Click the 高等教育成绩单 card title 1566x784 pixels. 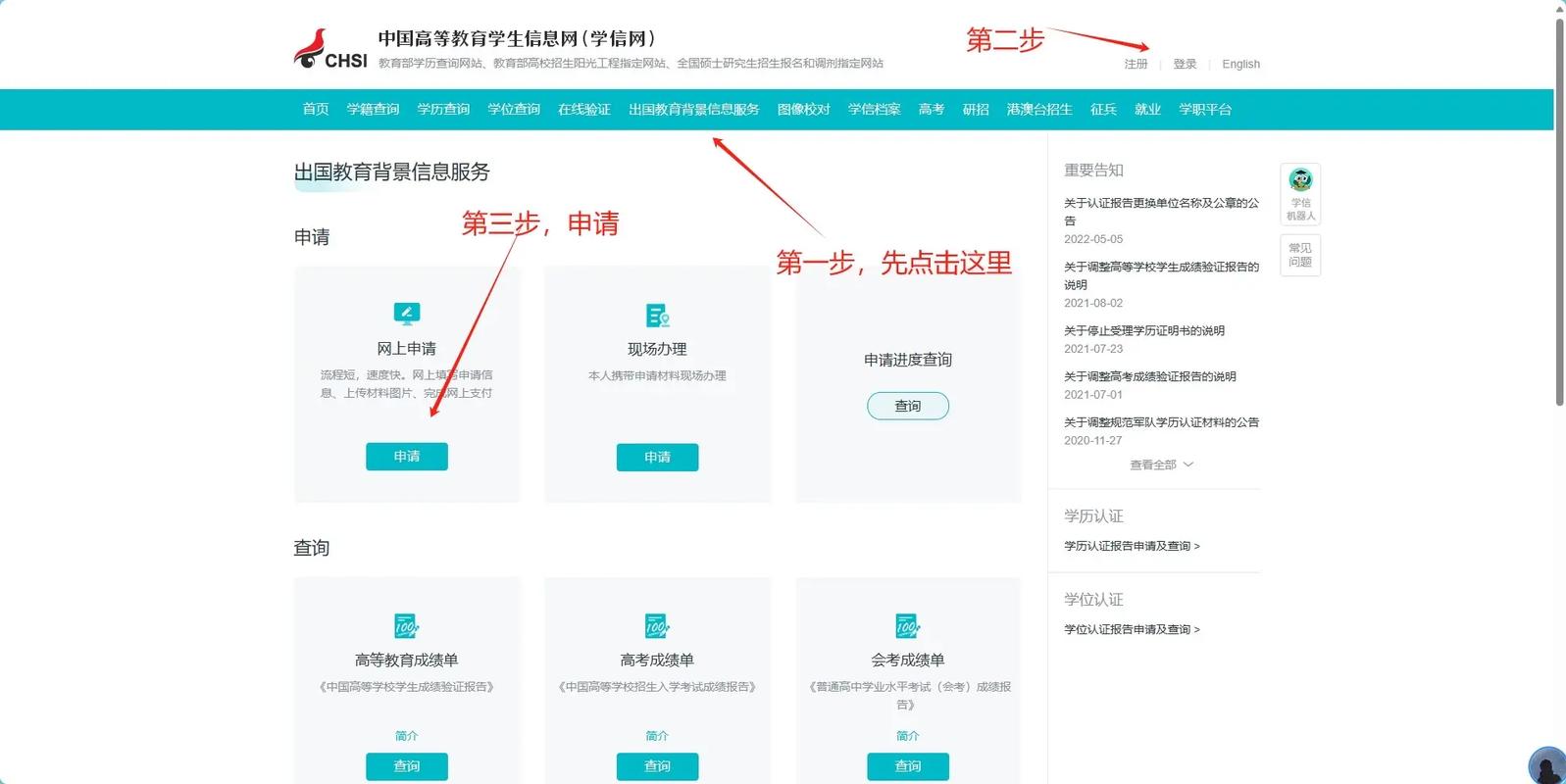(x=407, y=661)
